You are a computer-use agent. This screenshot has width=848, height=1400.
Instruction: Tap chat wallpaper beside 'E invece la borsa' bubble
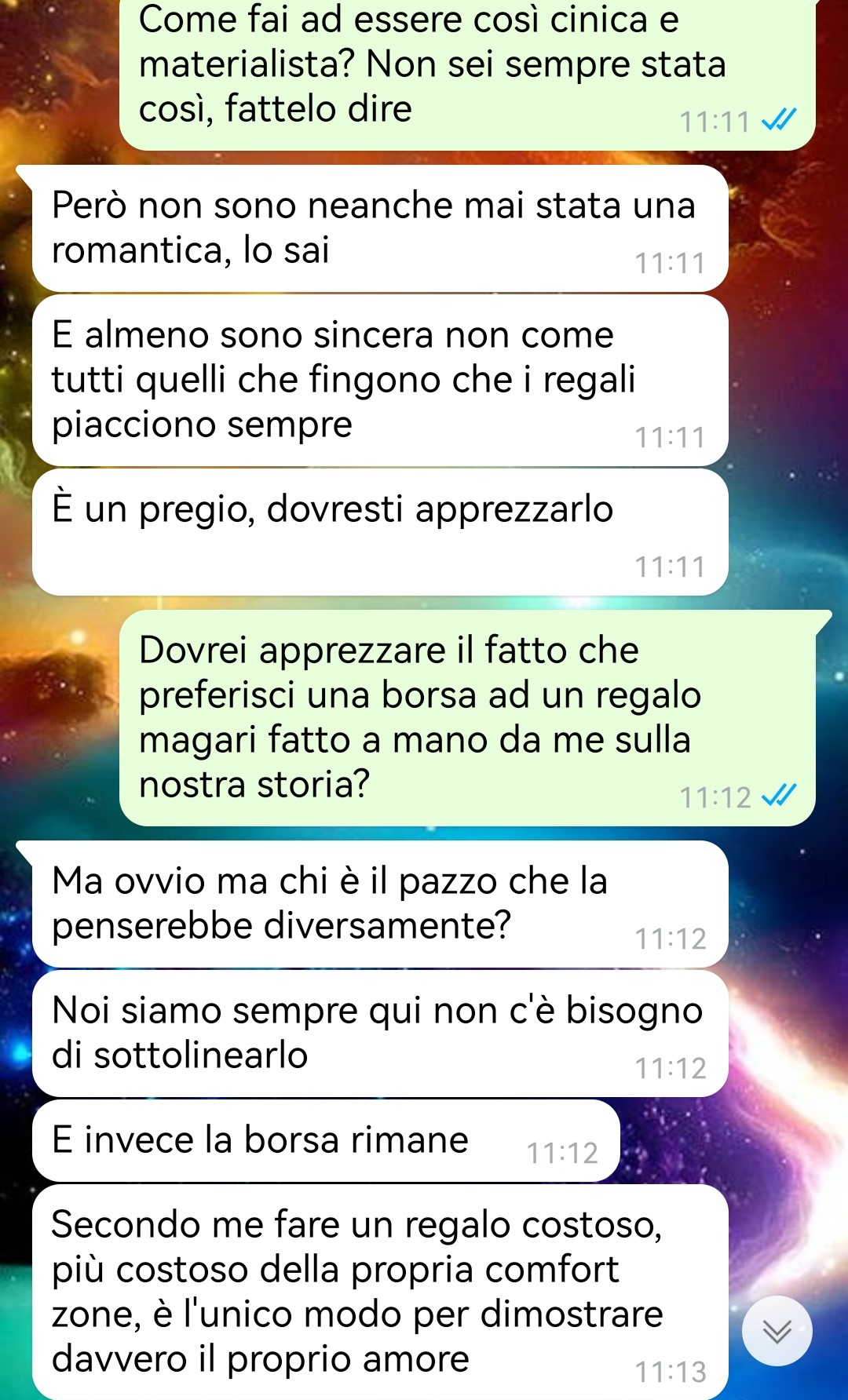[x=730, y=1141]
